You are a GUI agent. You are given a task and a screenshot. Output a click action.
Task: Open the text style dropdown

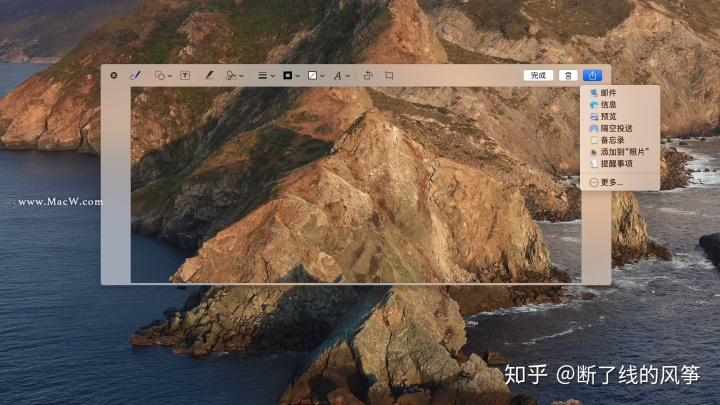(x=341, y=75)
